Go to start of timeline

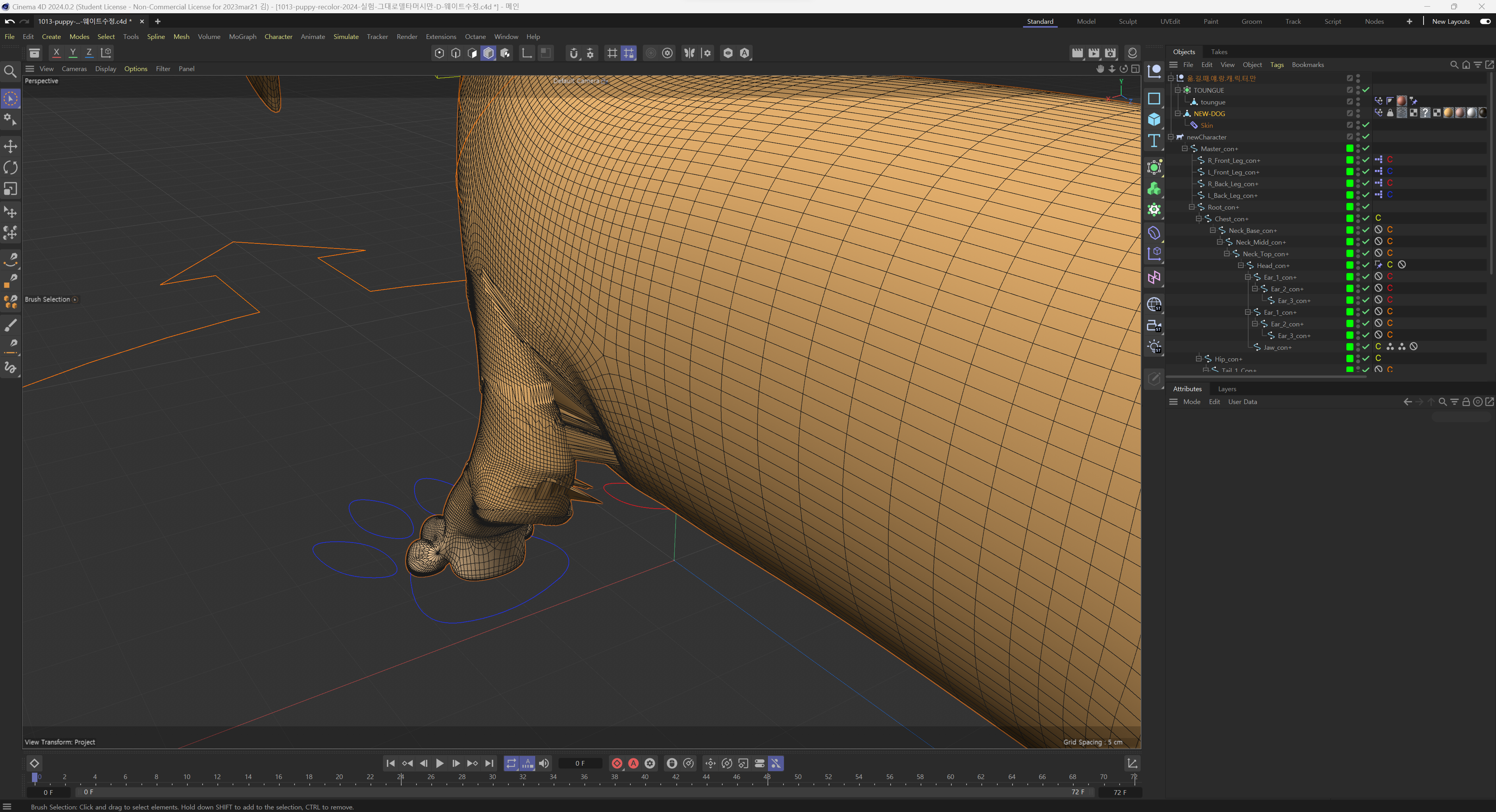tap(390, 763)
